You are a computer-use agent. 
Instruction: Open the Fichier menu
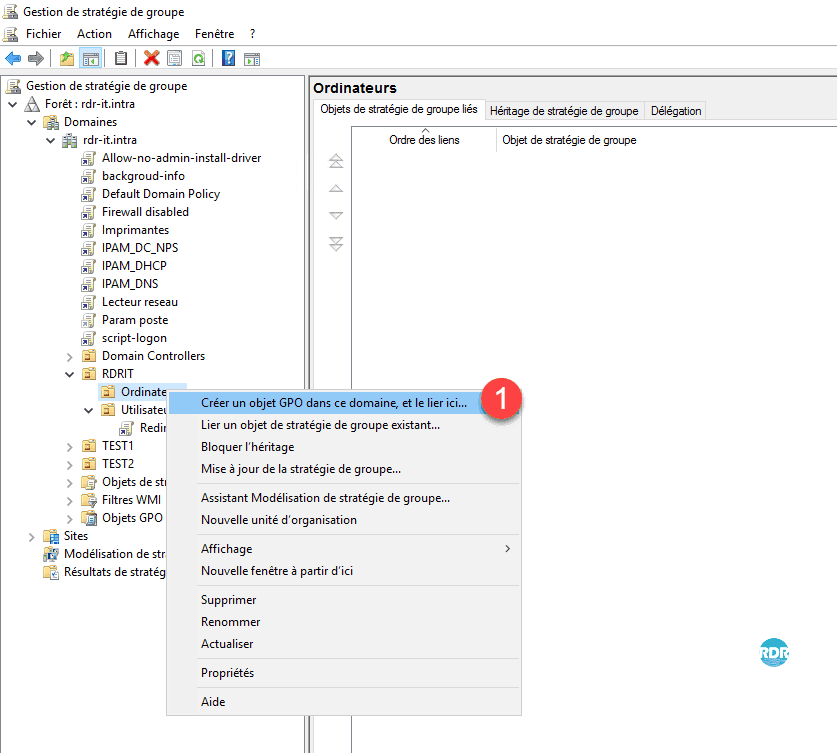43,34
